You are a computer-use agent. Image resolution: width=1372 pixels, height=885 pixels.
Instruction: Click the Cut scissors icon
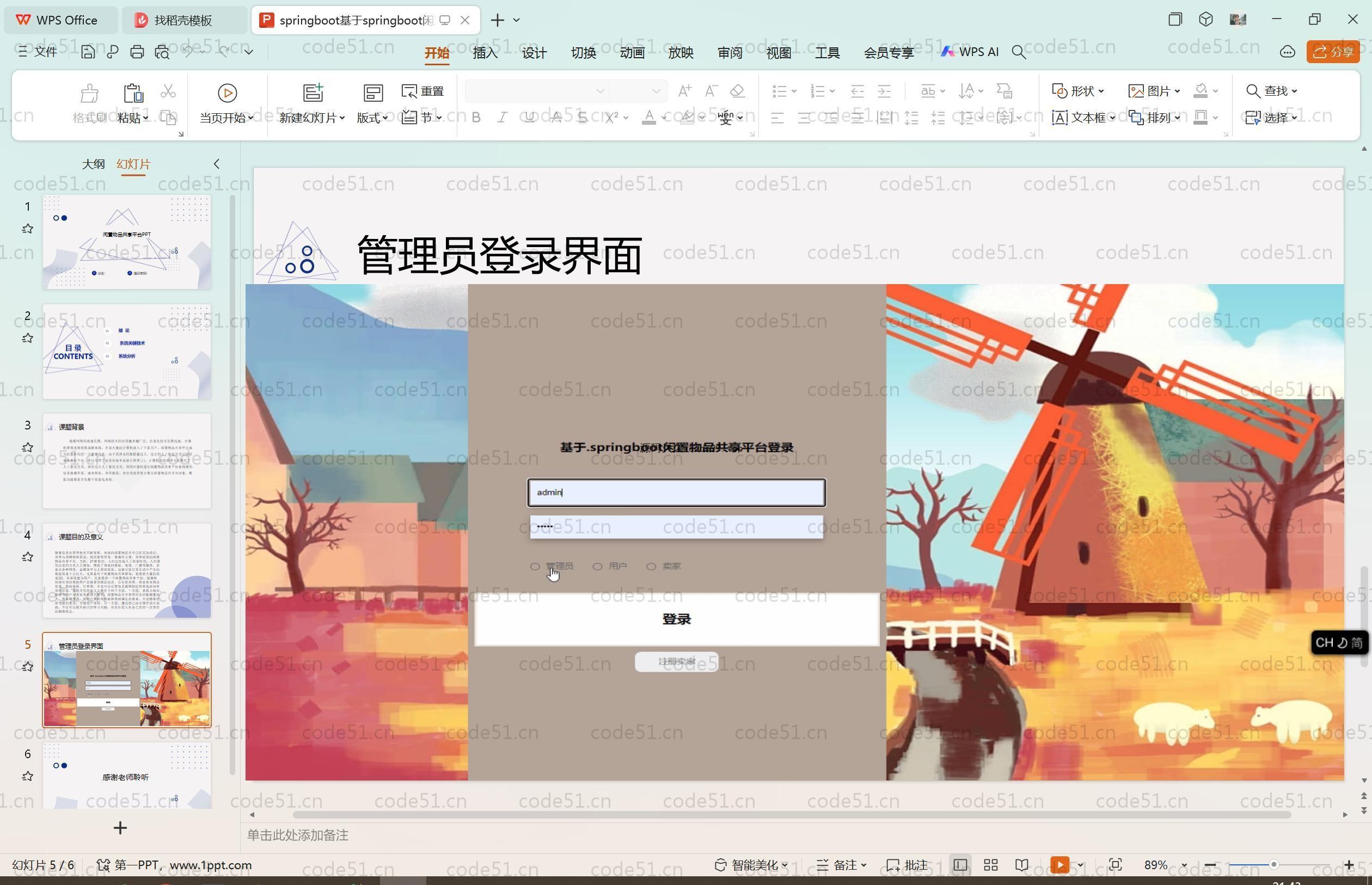168,91
